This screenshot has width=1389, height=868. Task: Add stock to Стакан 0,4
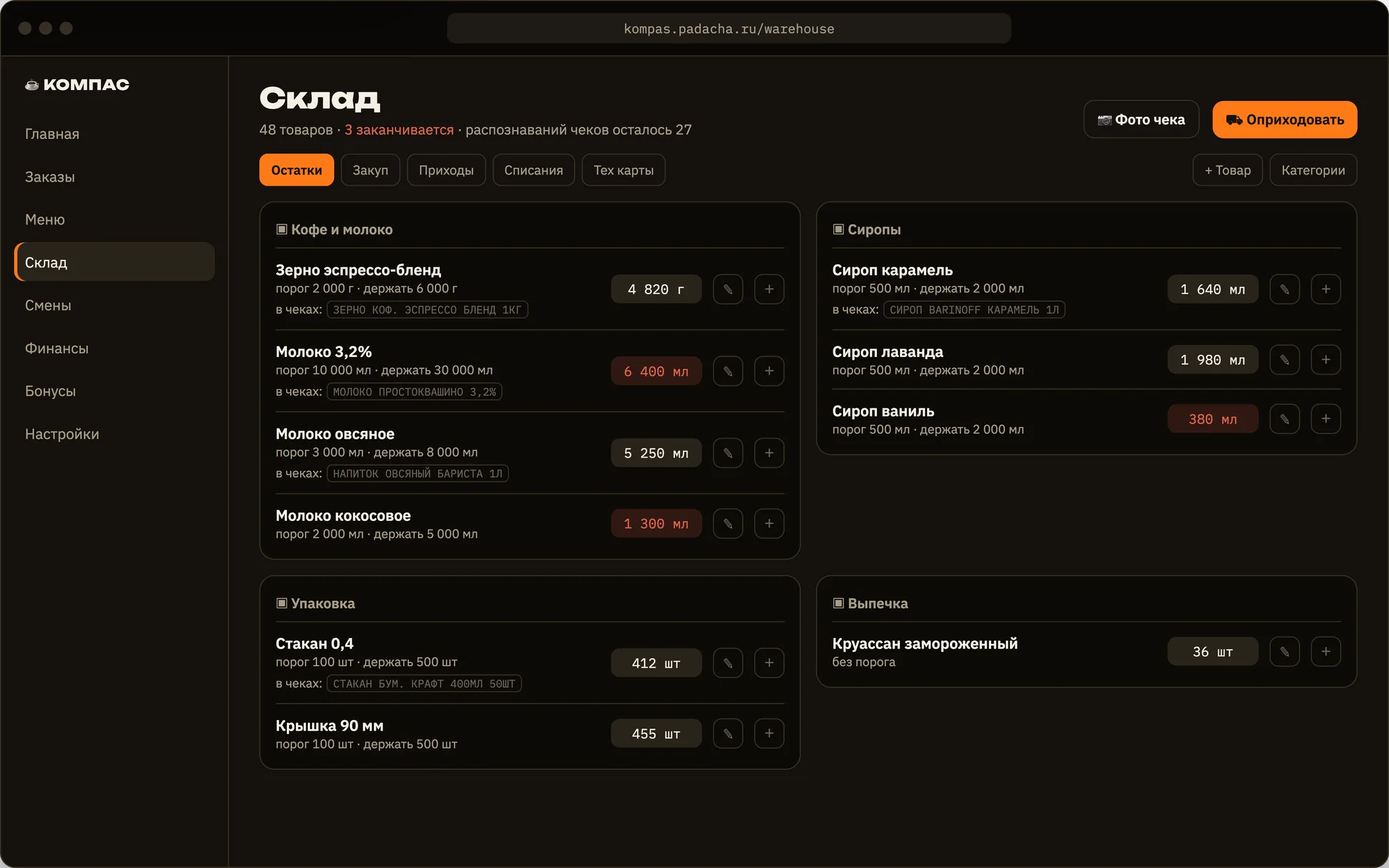(770, 663)
